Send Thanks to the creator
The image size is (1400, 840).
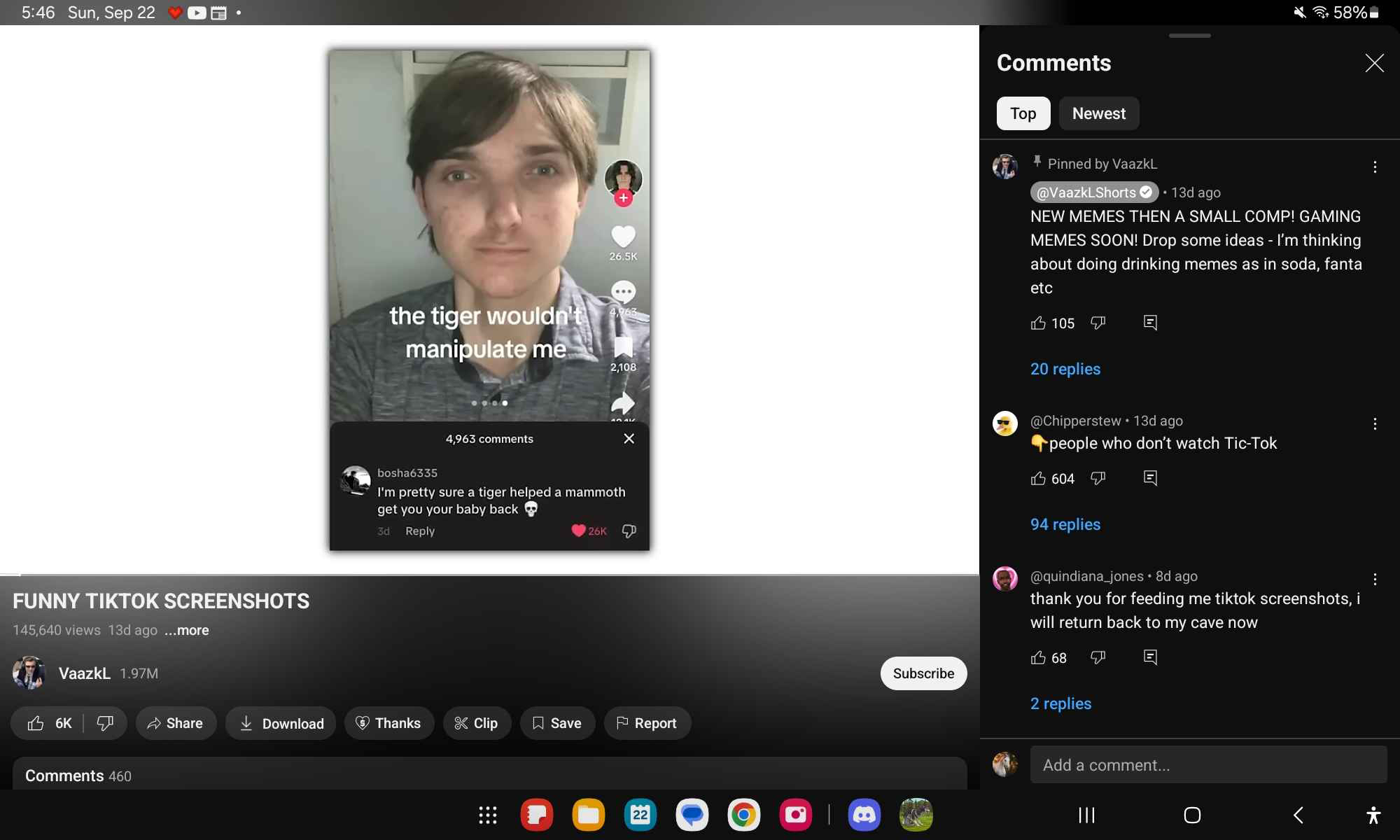(x=389, y=723)
